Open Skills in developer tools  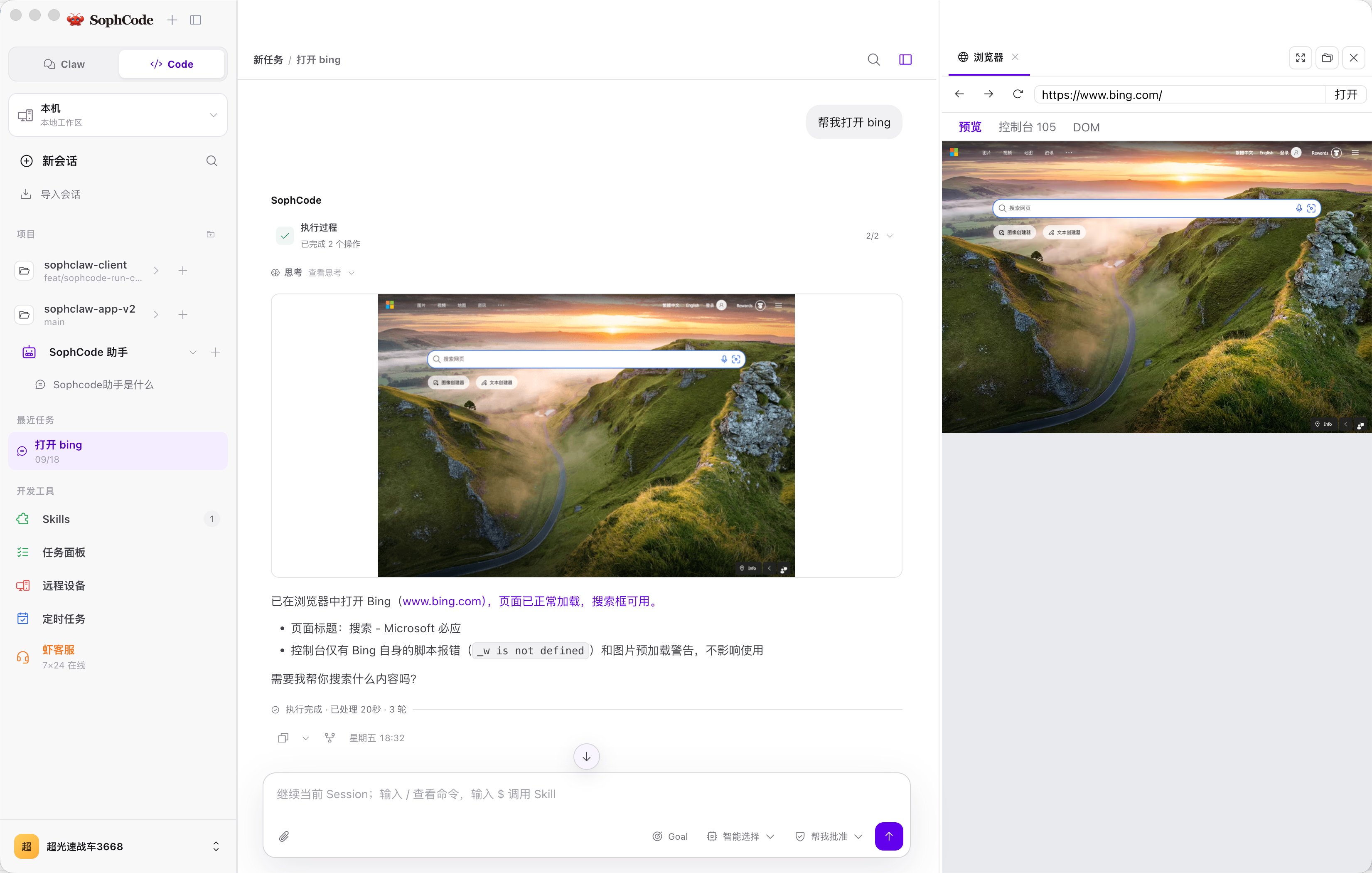click(x=118, y=519)
